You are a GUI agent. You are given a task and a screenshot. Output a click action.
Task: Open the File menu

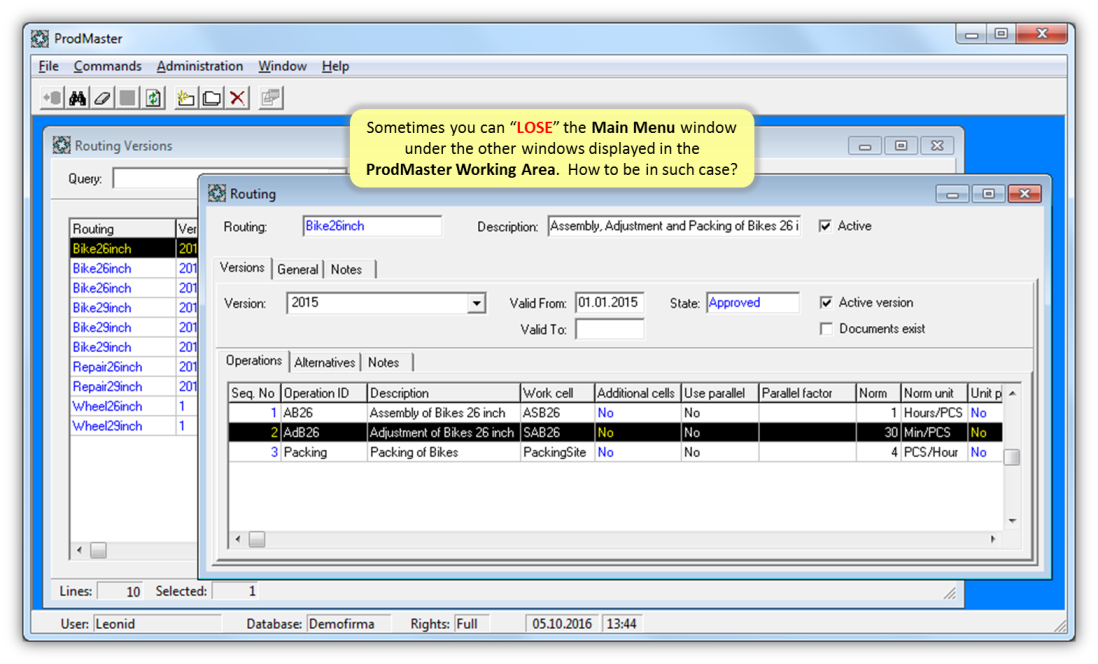coord(48,66)
